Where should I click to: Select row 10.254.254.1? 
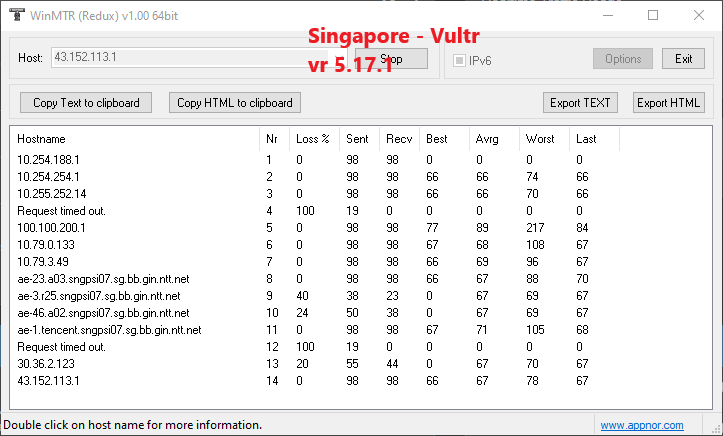[315, 177]
